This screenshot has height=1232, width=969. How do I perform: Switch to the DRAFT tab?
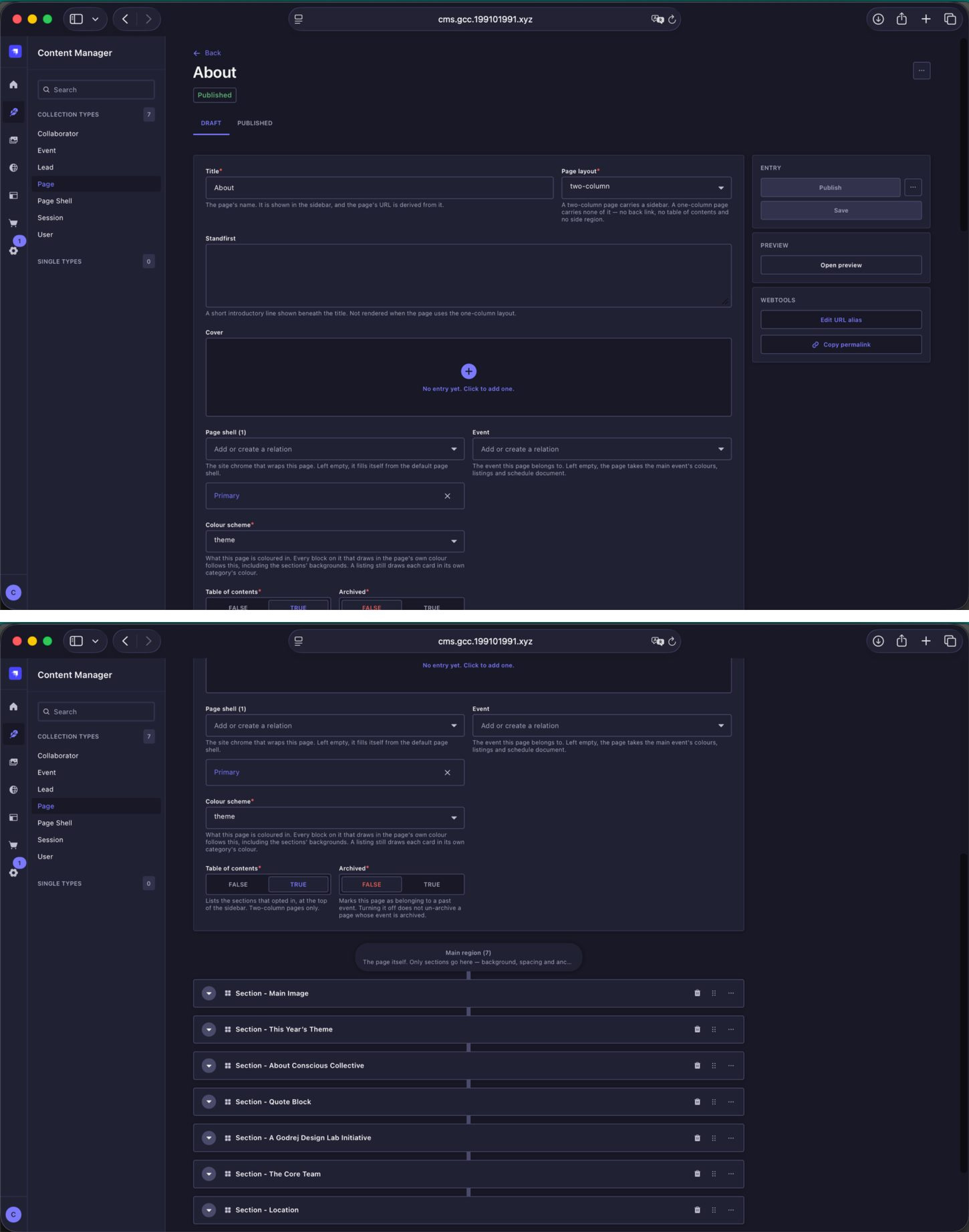(211, 124)
